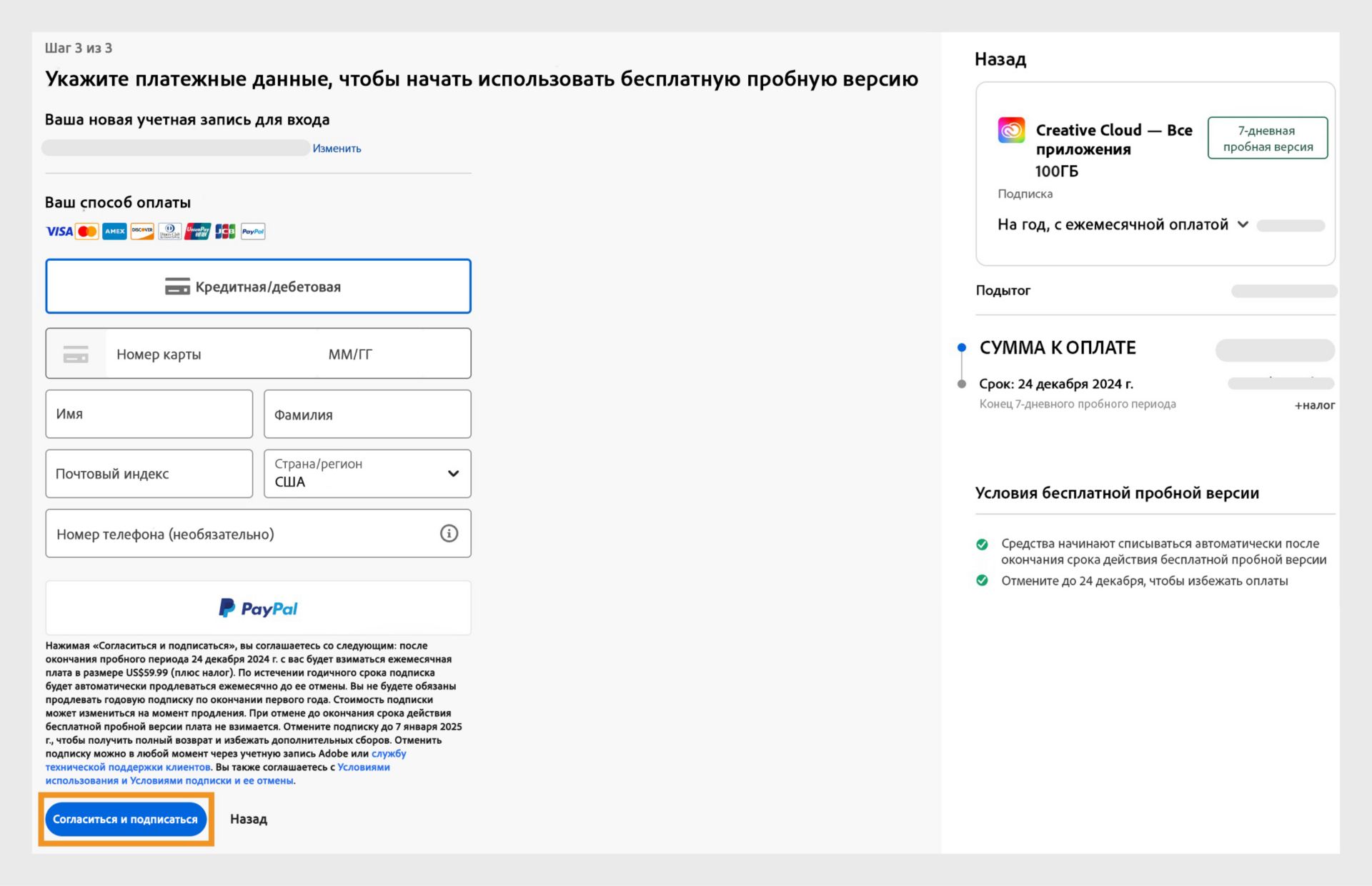Click the Подытог label
Viewport: 1372px width, 886px height.
point(1003,290)
